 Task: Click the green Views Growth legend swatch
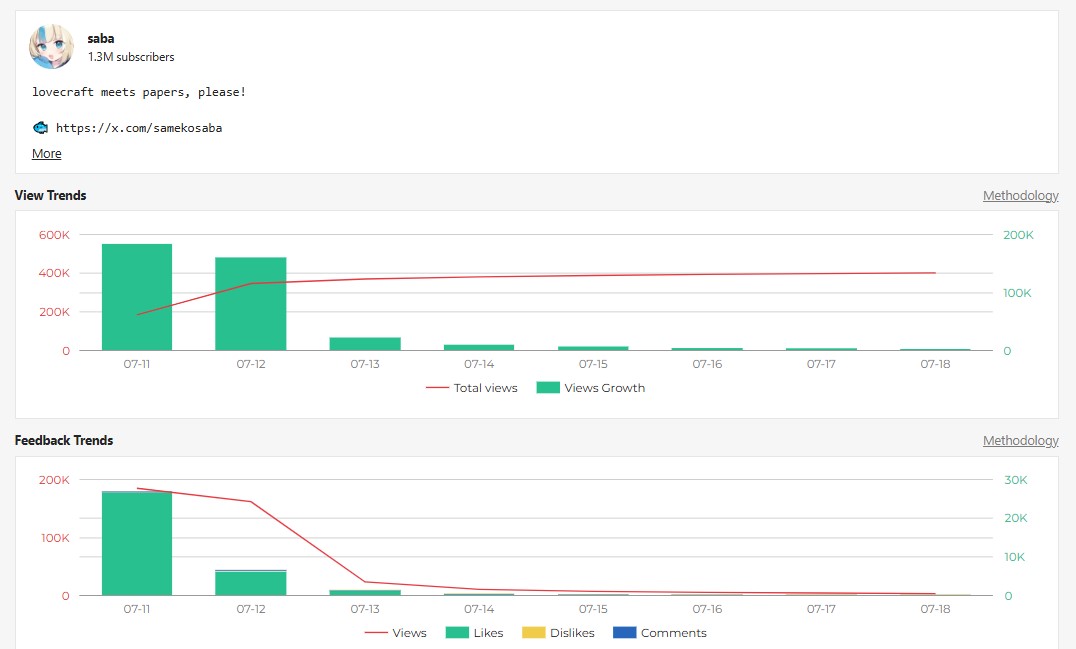coord(548,388)
